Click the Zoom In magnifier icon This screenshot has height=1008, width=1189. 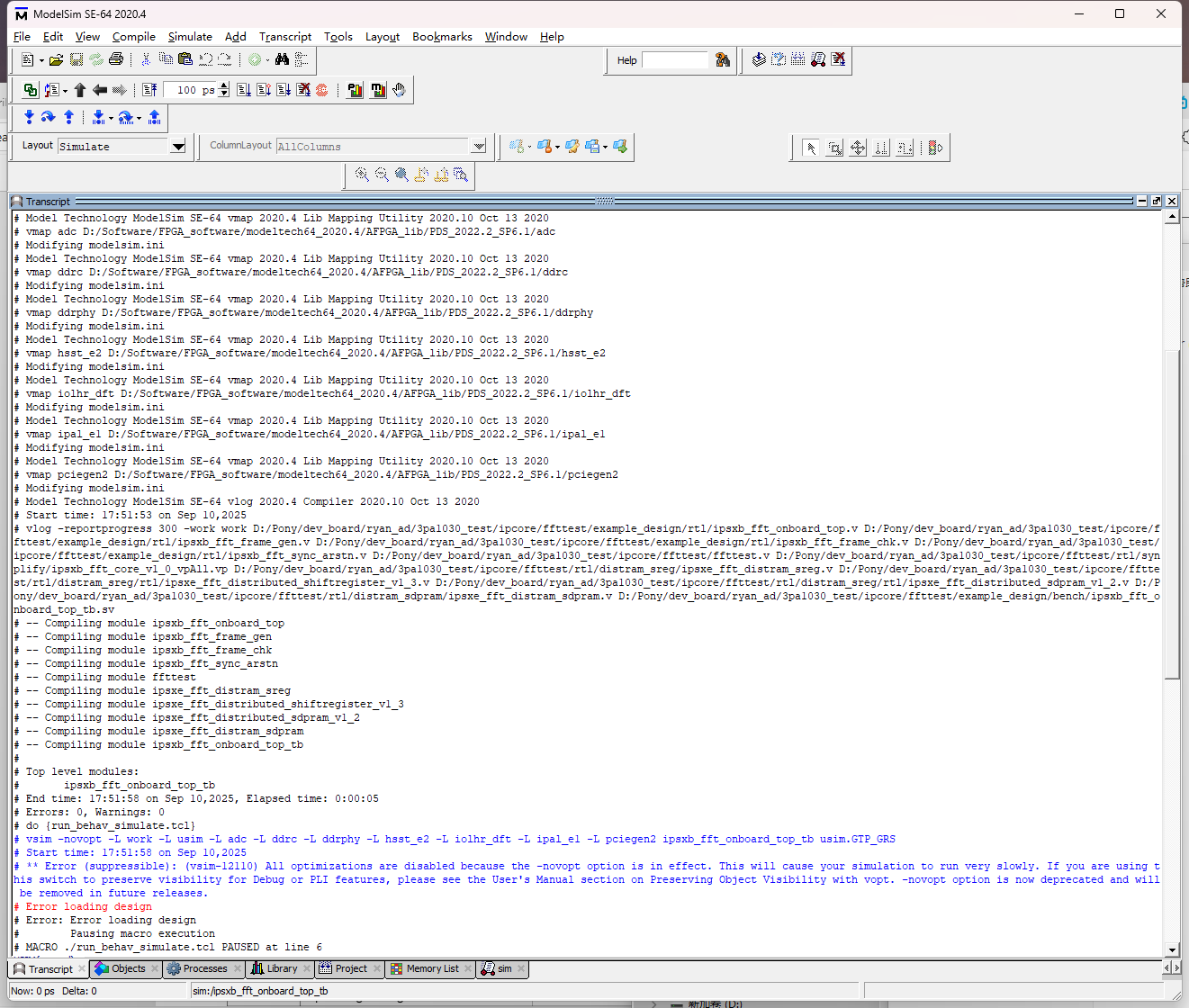point(362,175)
